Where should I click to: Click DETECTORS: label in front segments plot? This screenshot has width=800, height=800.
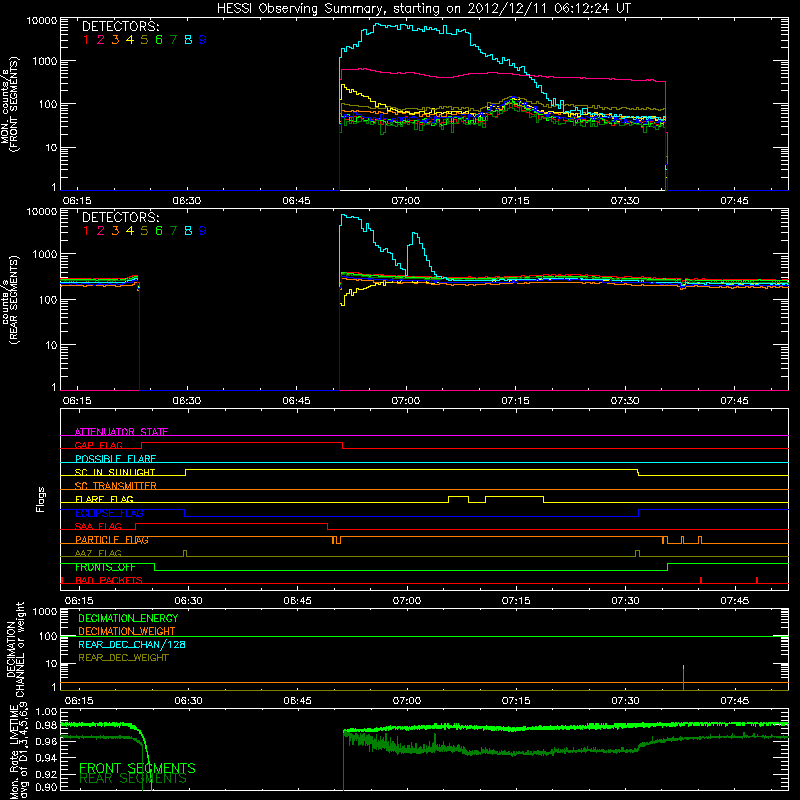120,26
